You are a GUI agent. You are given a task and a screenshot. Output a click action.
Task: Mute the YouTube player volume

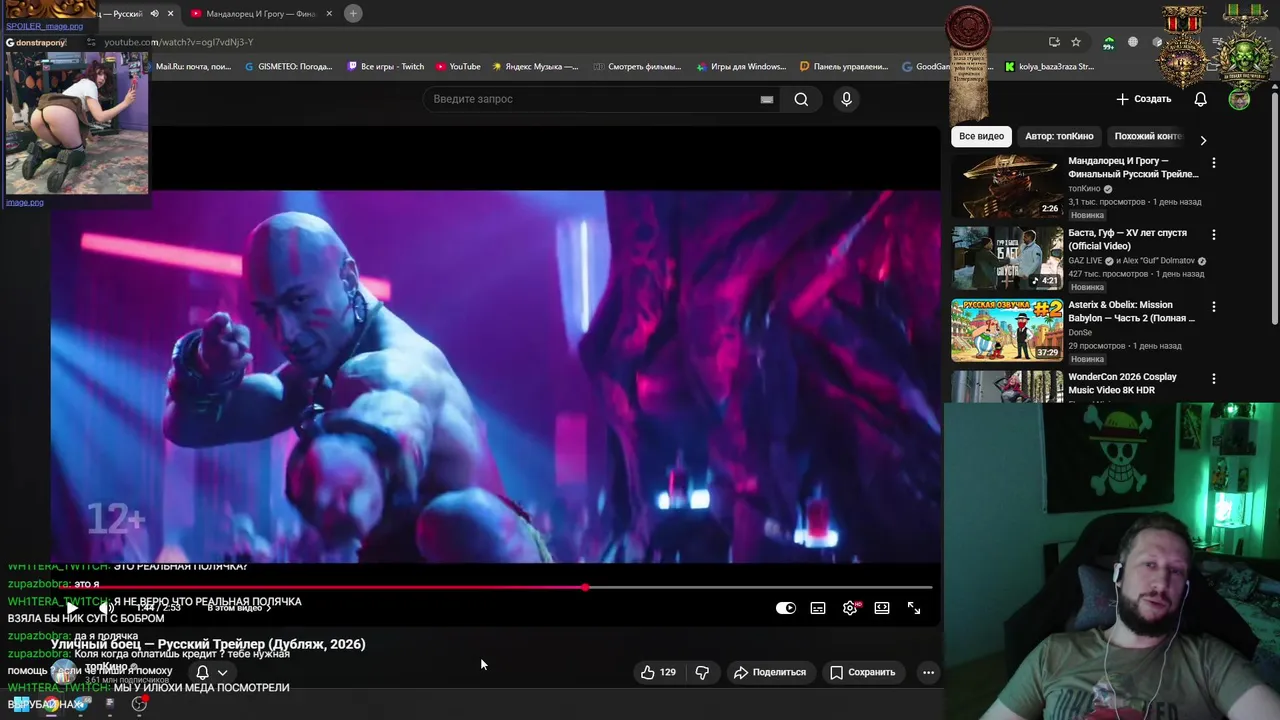105,608
